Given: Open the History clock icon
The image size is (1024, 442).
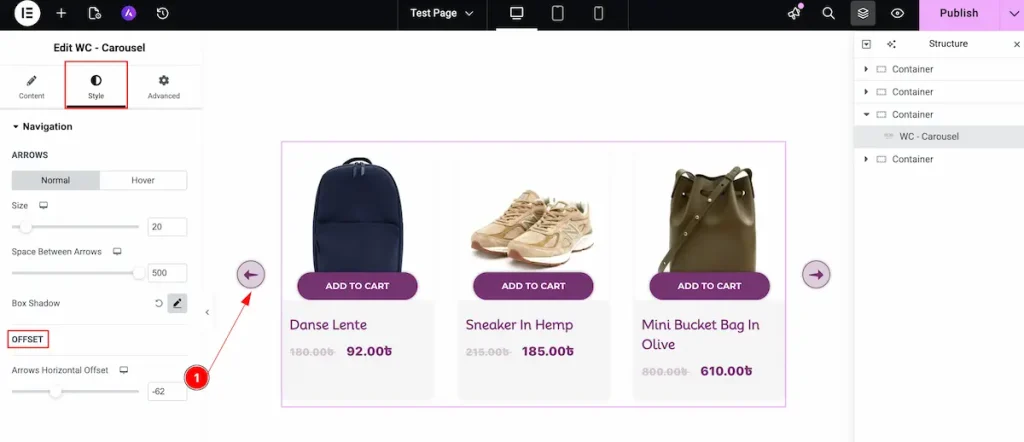Looking at the screenshot, I should point(163,14).
